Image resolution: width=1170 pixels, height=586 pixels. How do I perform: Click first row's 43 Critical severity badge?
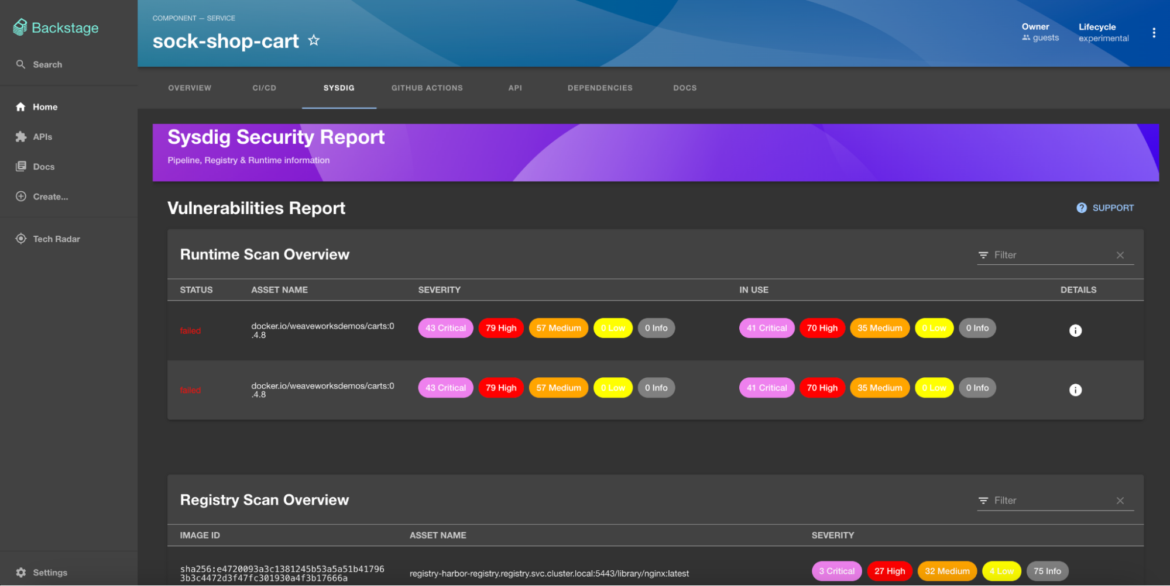pos(445,328)
